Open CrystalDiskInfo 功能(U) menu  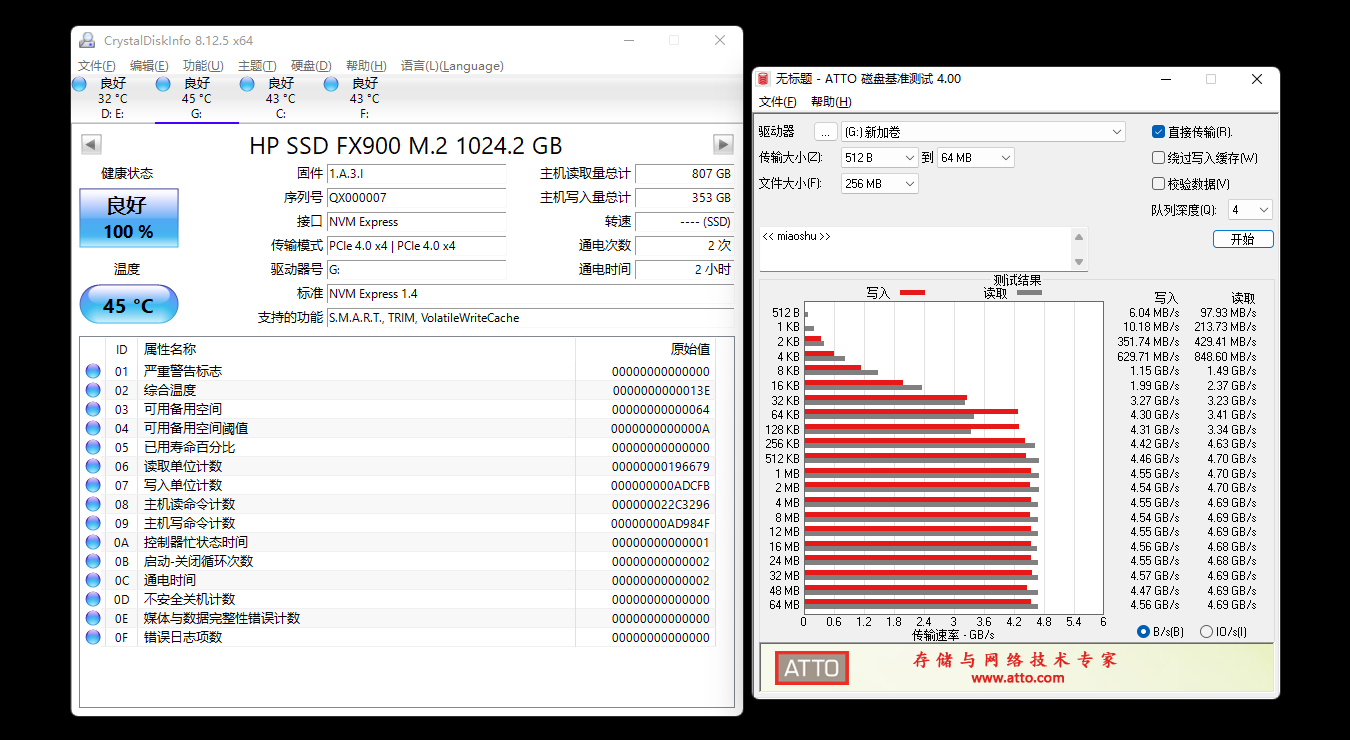pyautogui.click(x=203, y=66)
